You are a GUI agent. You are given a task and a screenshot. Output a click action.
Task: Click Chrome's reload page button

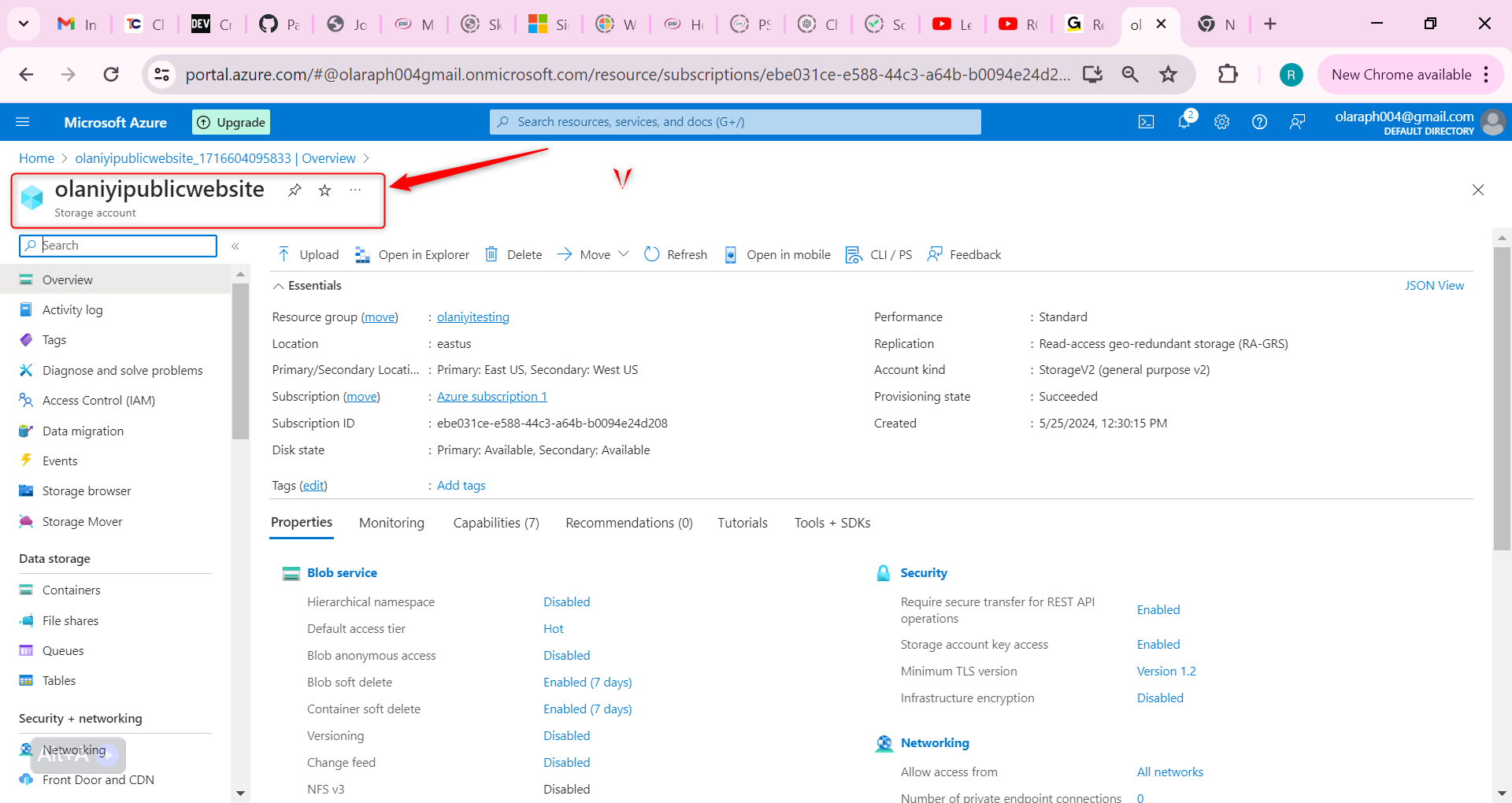coord(111,75)
